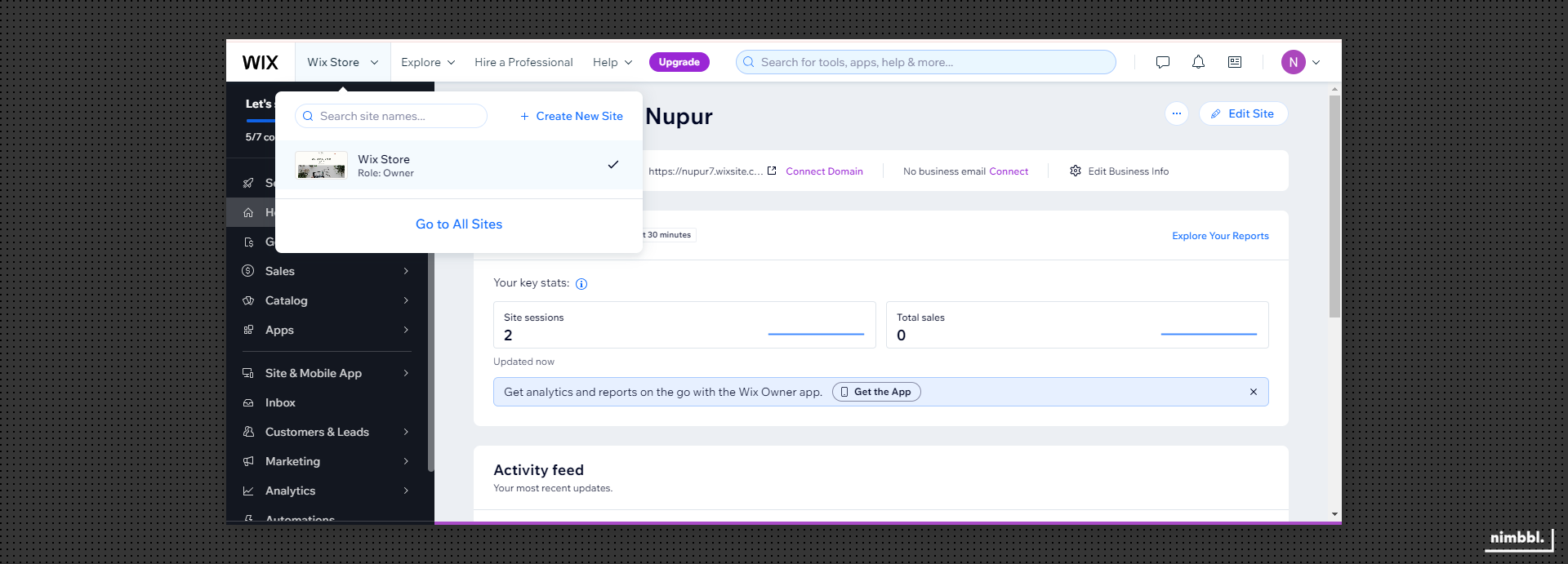The width and height of the screenshot is (1568, 564).
Task: Dismiss the Wix Owner app banner
Action: 1254,392
